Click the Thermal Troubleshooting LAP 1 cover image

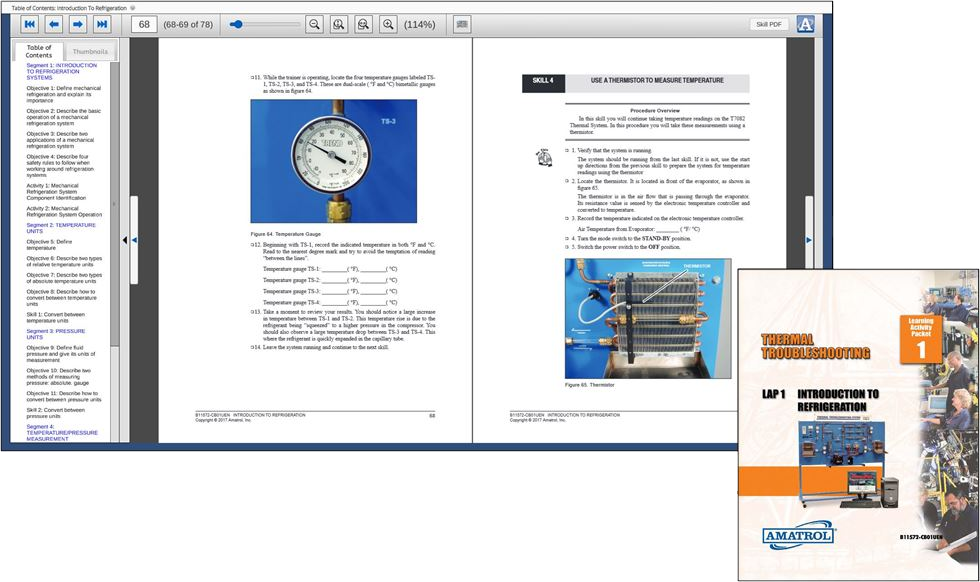[858, 425]
